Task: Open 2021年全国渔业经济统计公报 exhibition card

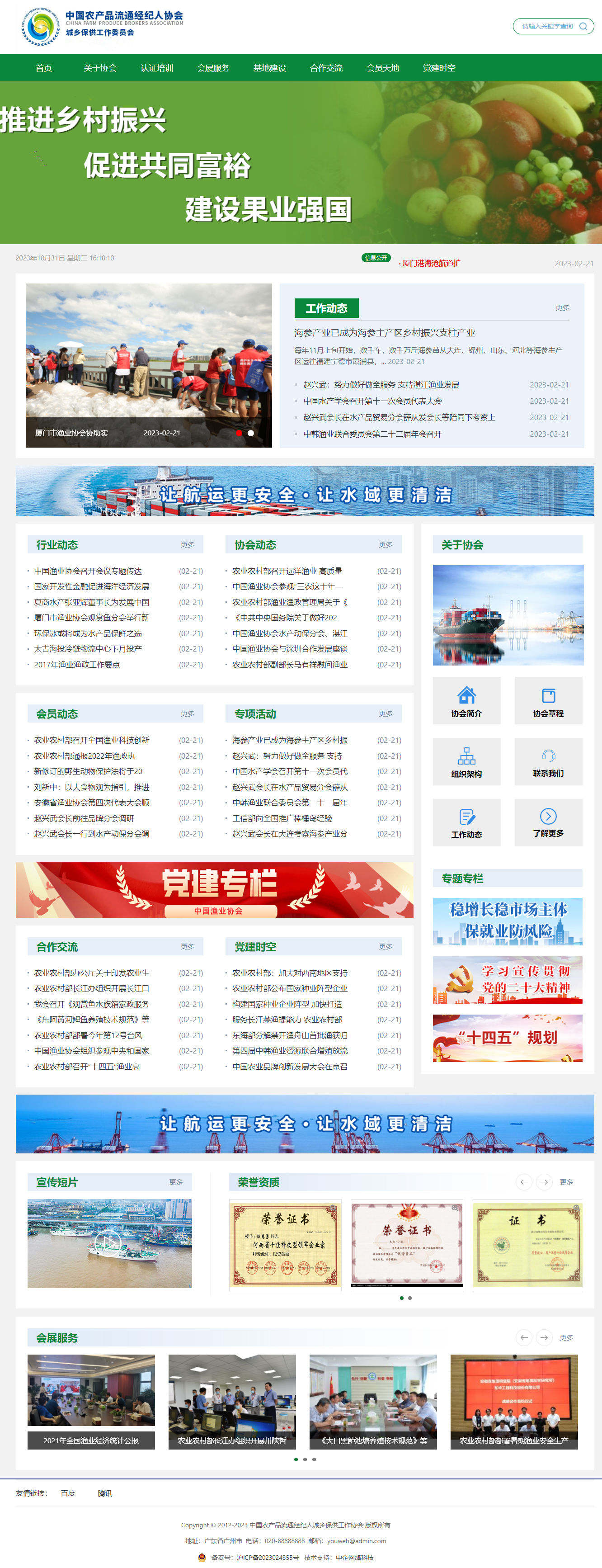Action: [91, 1401]
